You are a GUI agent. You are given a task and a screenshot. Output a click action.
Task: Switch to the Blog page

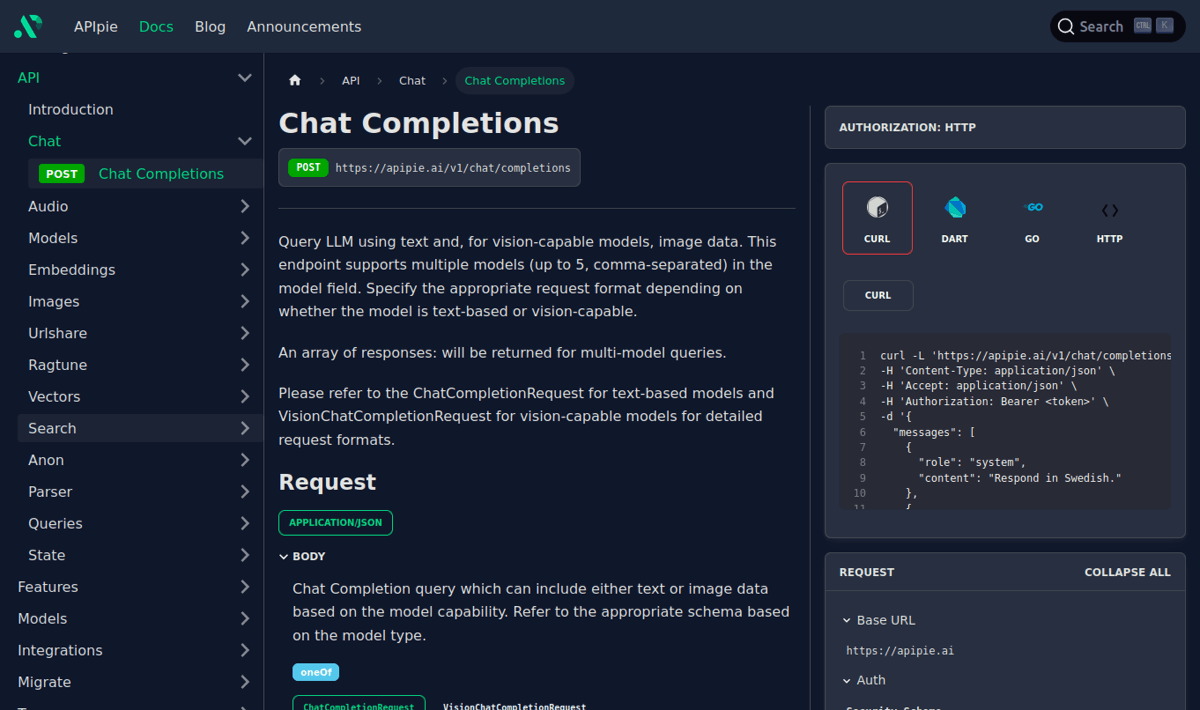(x=210, y=26)
